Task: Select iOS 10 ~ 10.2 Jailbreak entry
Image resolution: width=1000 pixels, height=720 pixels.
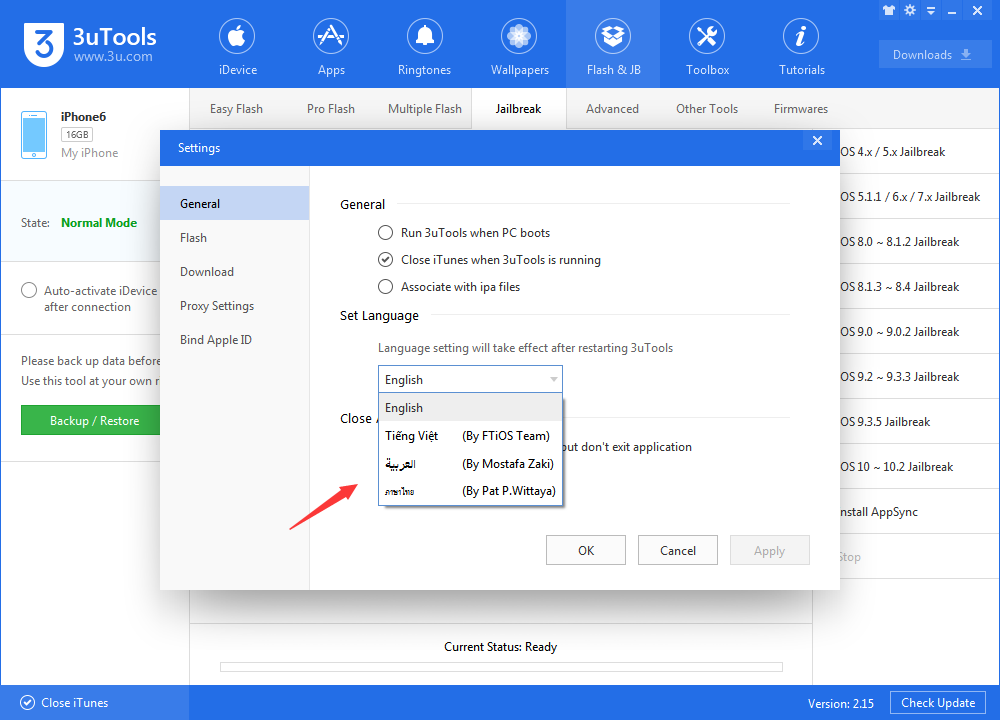Action: tap(918, 467)
